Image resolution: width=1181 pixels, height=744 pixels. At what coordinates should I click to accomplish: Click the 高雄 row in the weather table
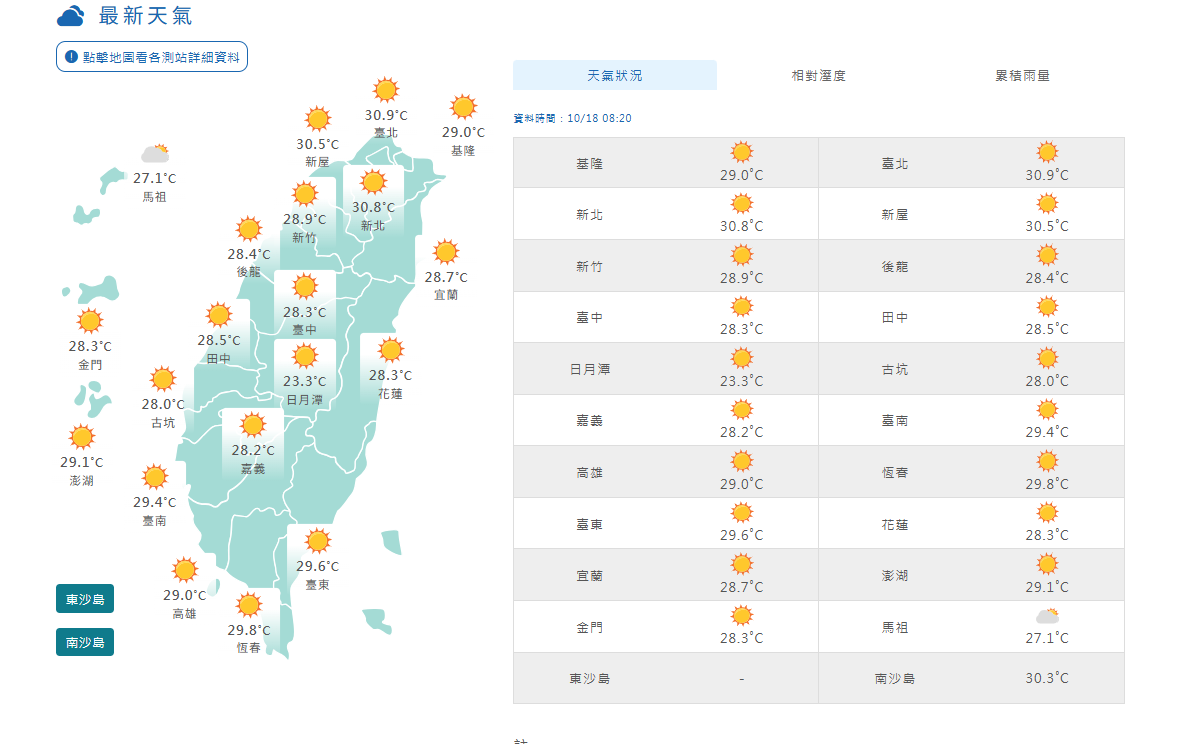pyautogui.click(x=590, y=472)
